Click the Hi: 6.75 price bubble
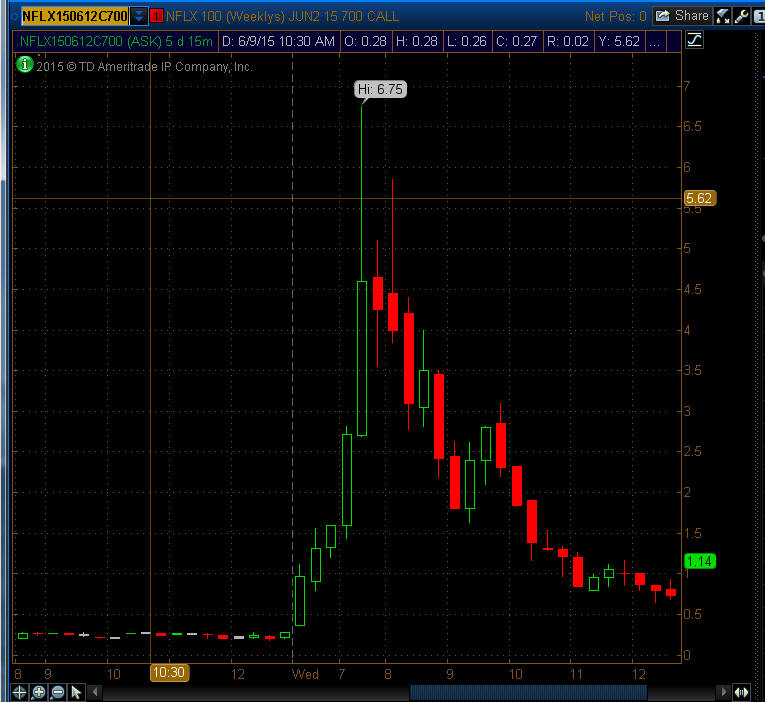The width and height of the screenshot is (765, 702). pos(381,90)
